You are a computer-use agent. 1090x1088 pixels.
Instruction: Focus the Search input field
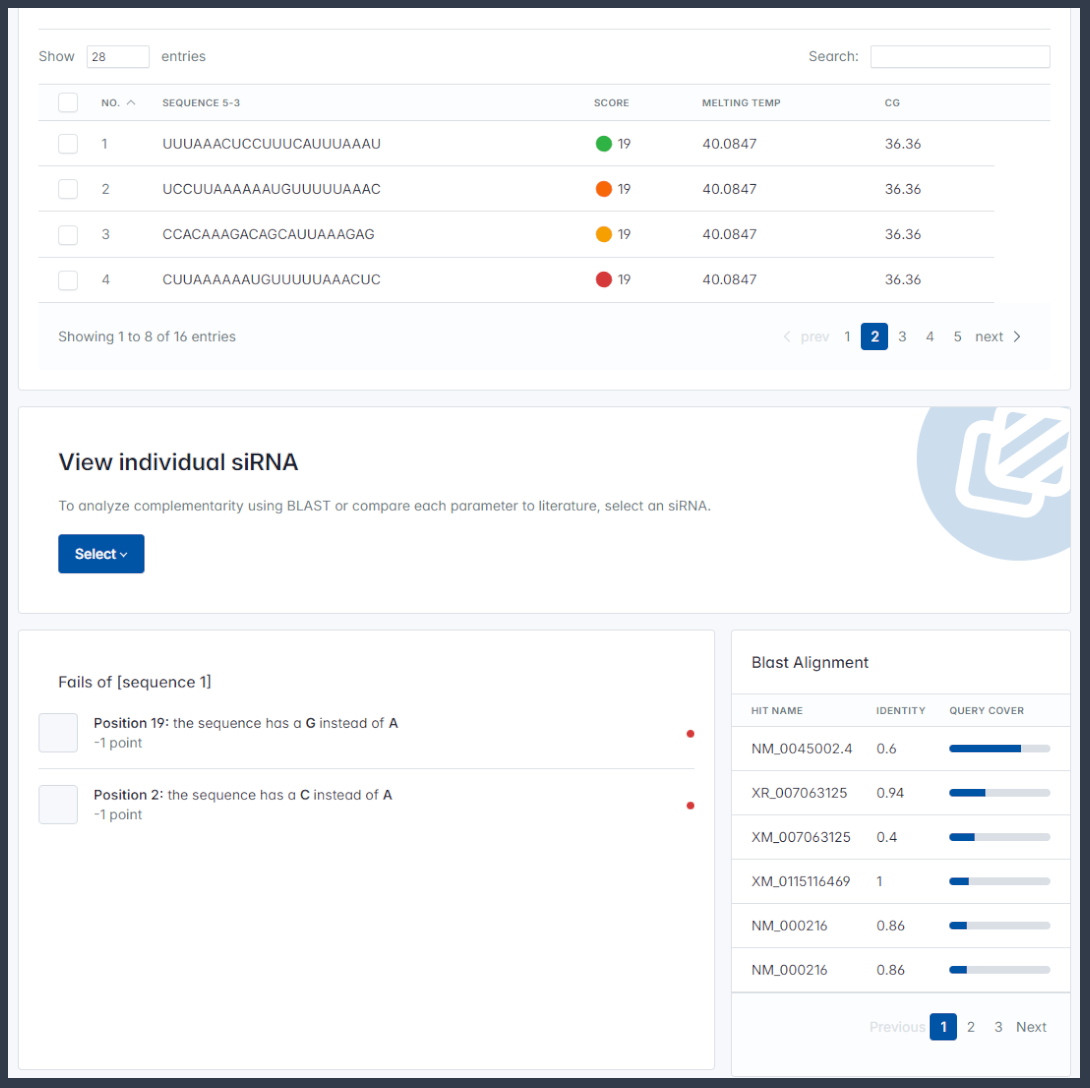click(x=960, y=57)
